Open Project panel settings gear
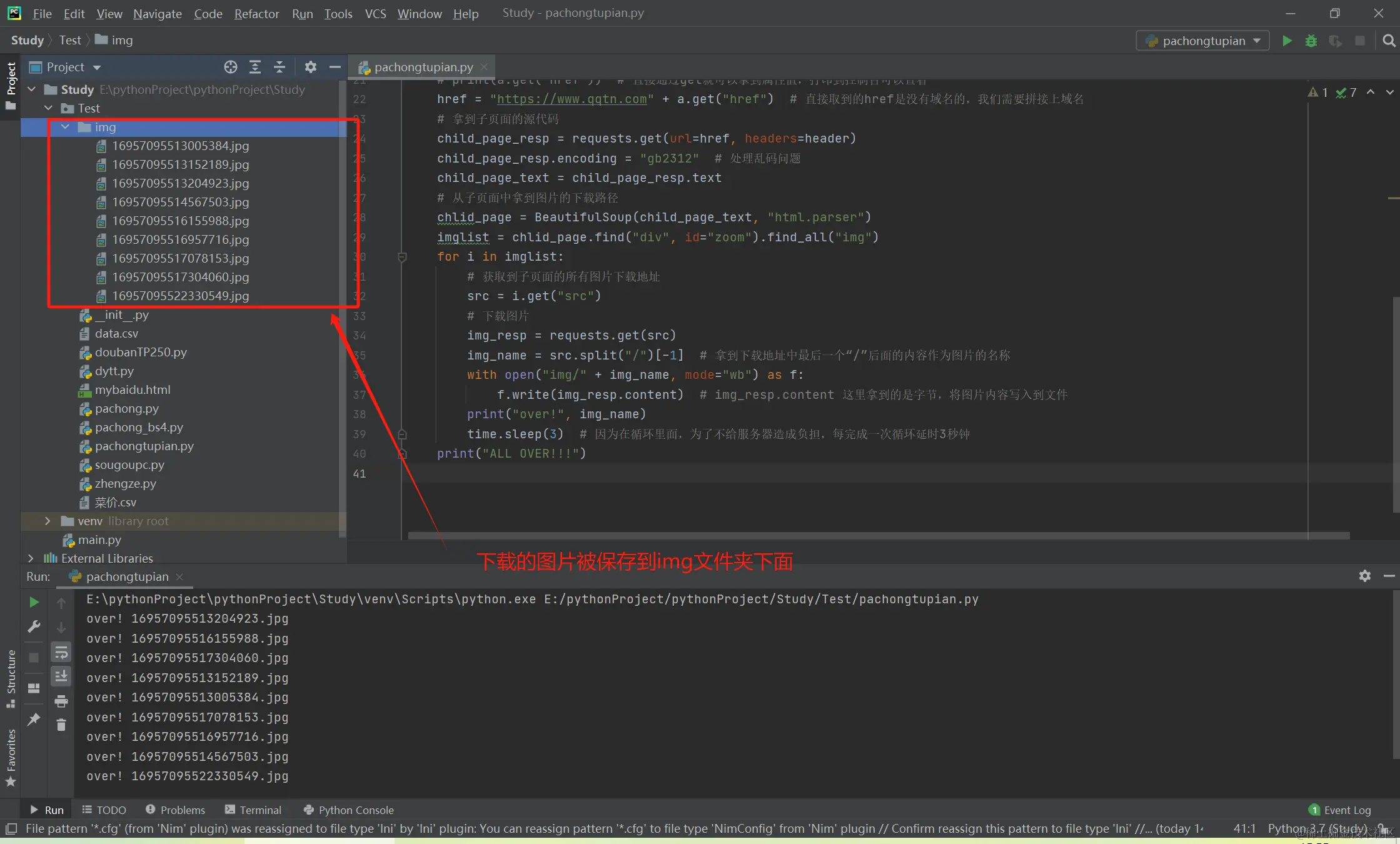1400x844 pixels. coord(311,67)
